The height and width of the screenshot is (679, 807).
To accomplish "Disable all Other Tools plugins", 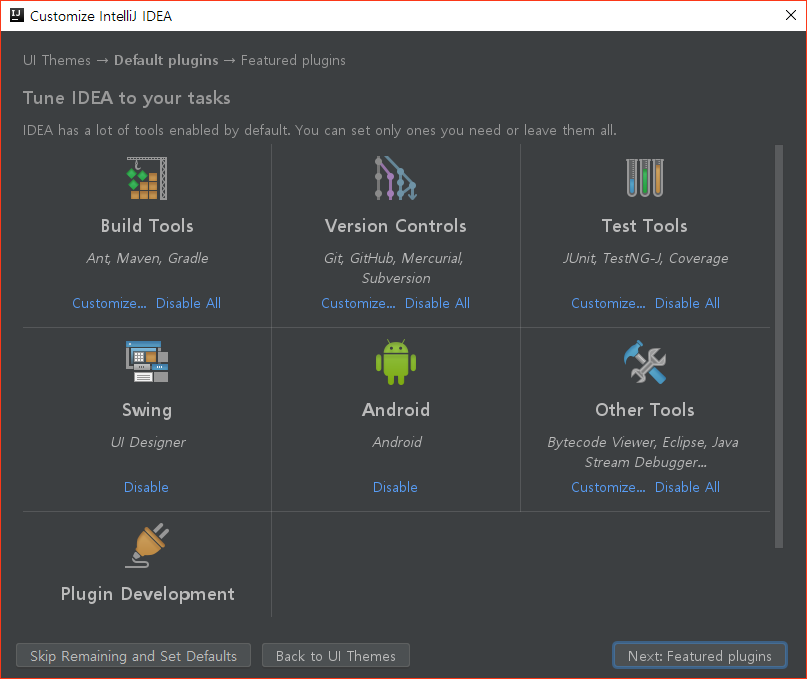I will [688, 487].
